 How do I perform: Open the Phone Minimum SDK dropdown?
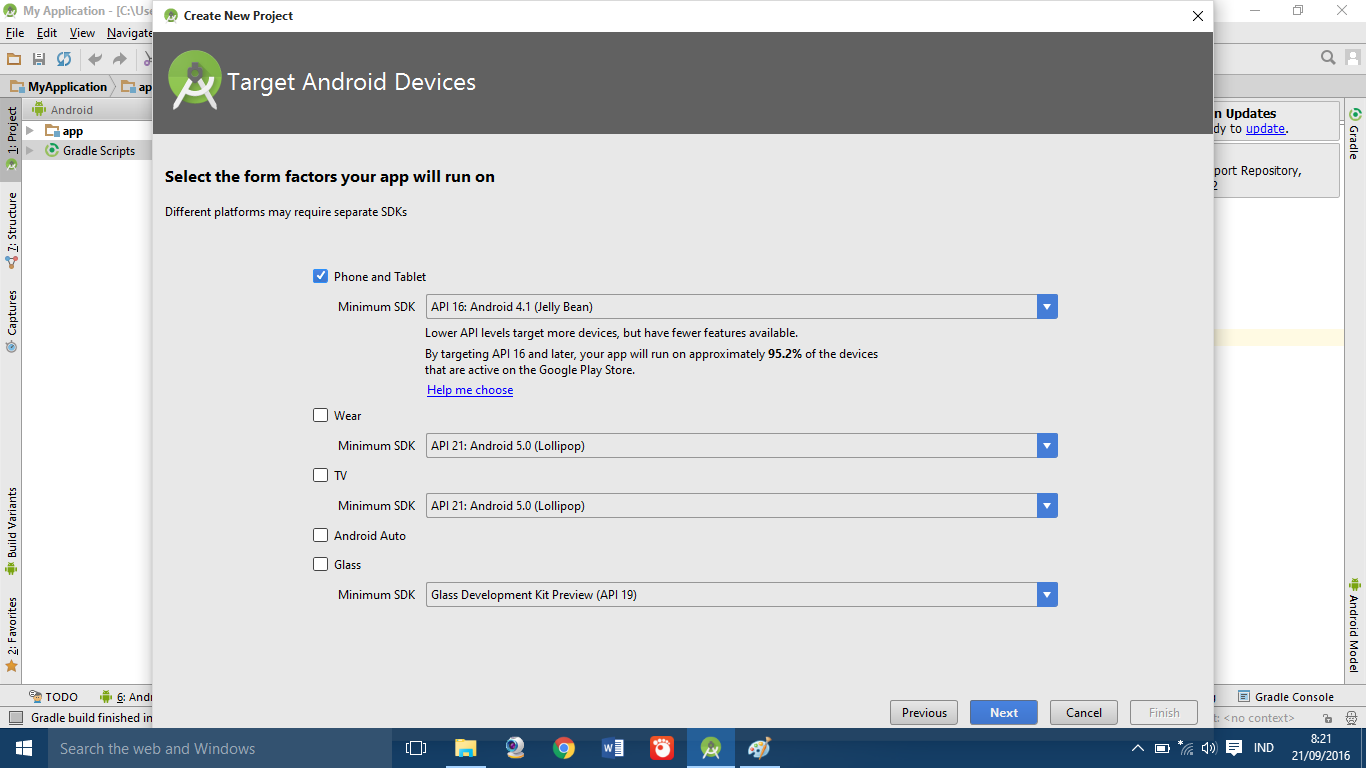[1047, 306]
